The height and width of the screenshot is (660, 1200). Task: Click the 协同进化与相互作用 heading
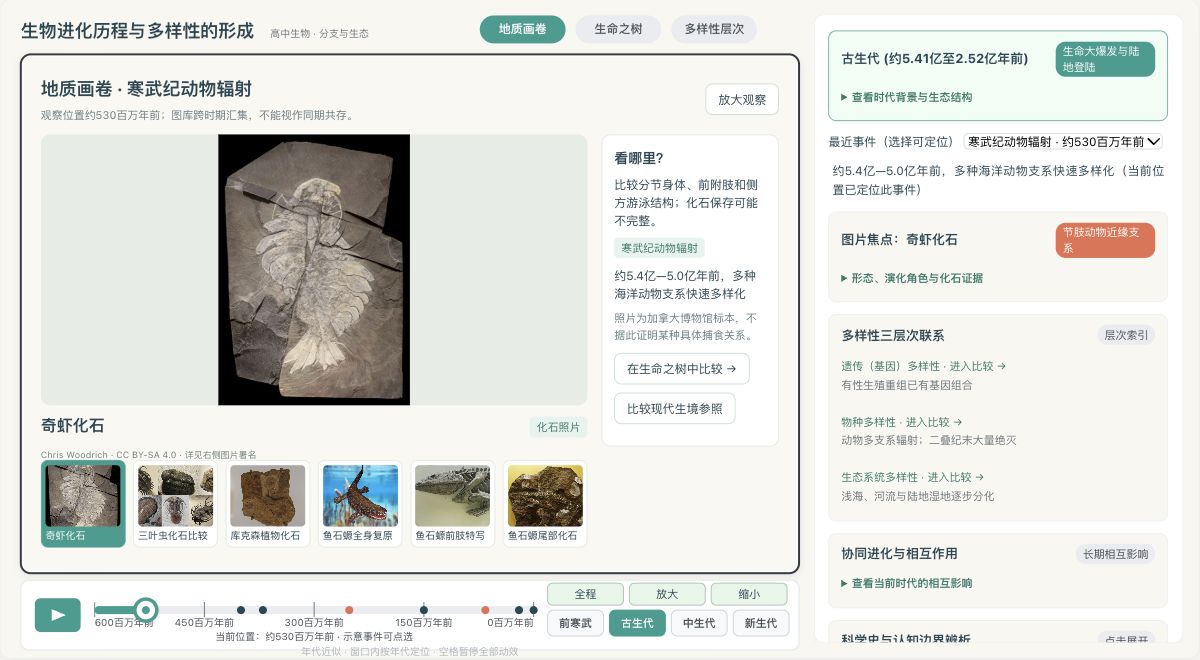coord(899,553)
